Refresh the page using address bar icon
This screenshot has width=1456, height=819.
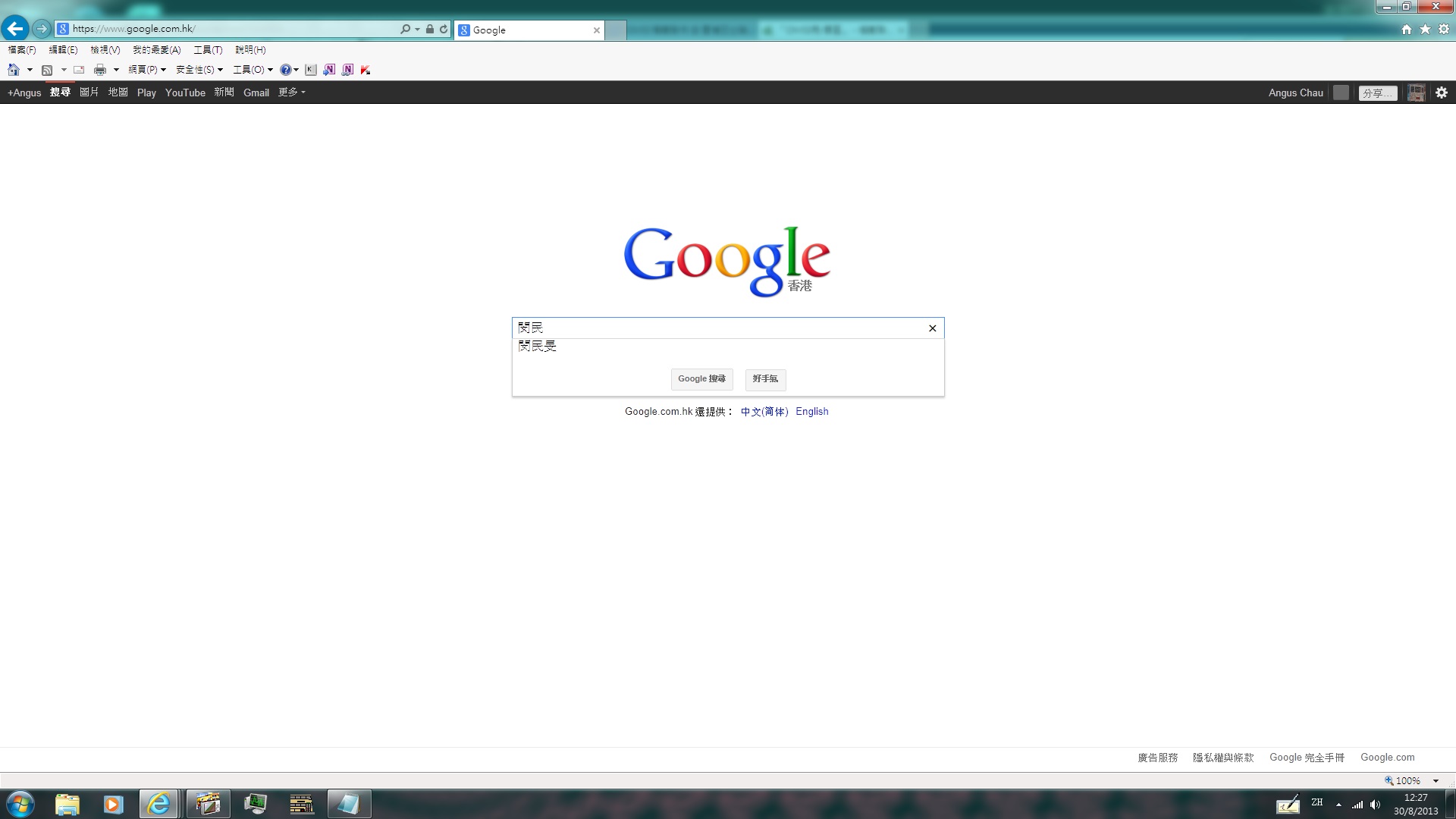point(444,29)
